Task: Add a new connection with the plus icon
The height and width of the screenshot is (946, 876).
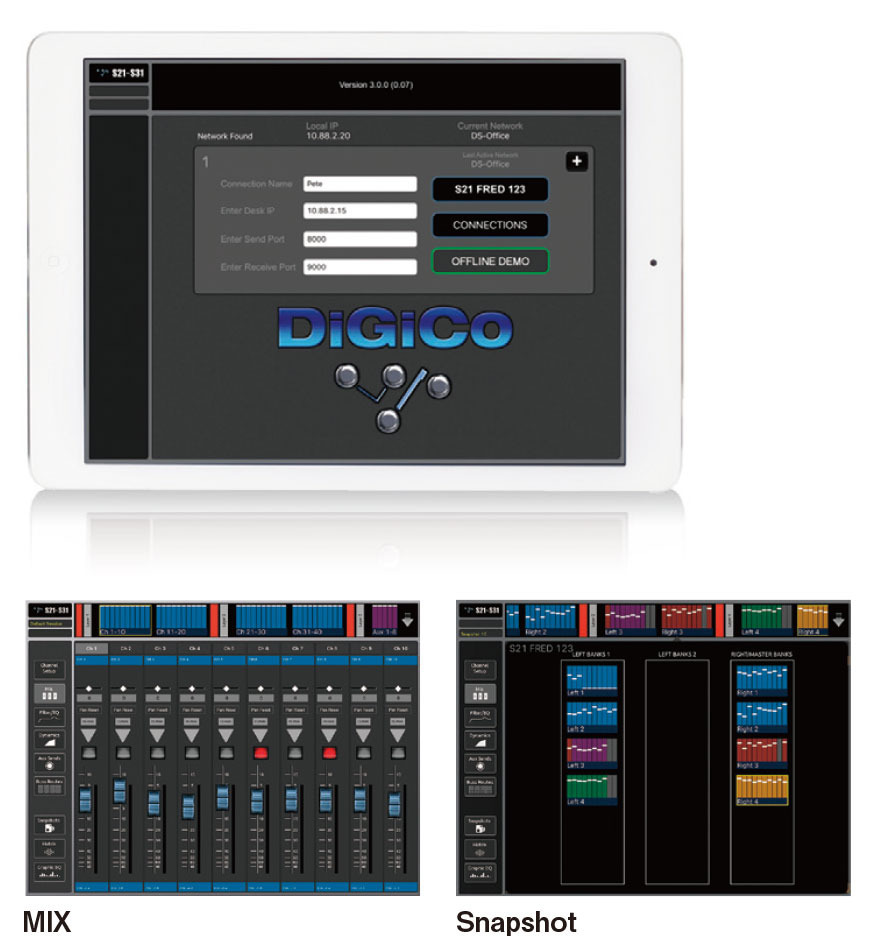Action: [x=577, y=161]
